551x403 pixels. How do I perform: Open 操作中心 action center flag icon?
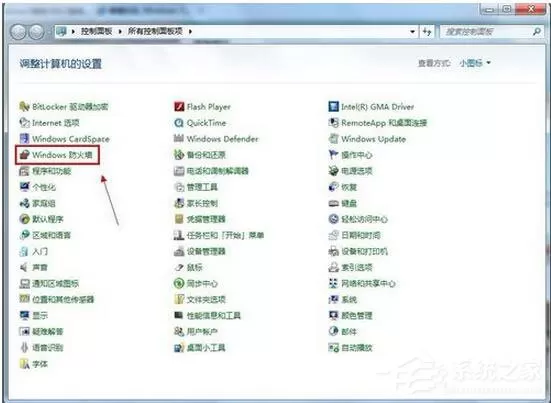coord(333,155)
